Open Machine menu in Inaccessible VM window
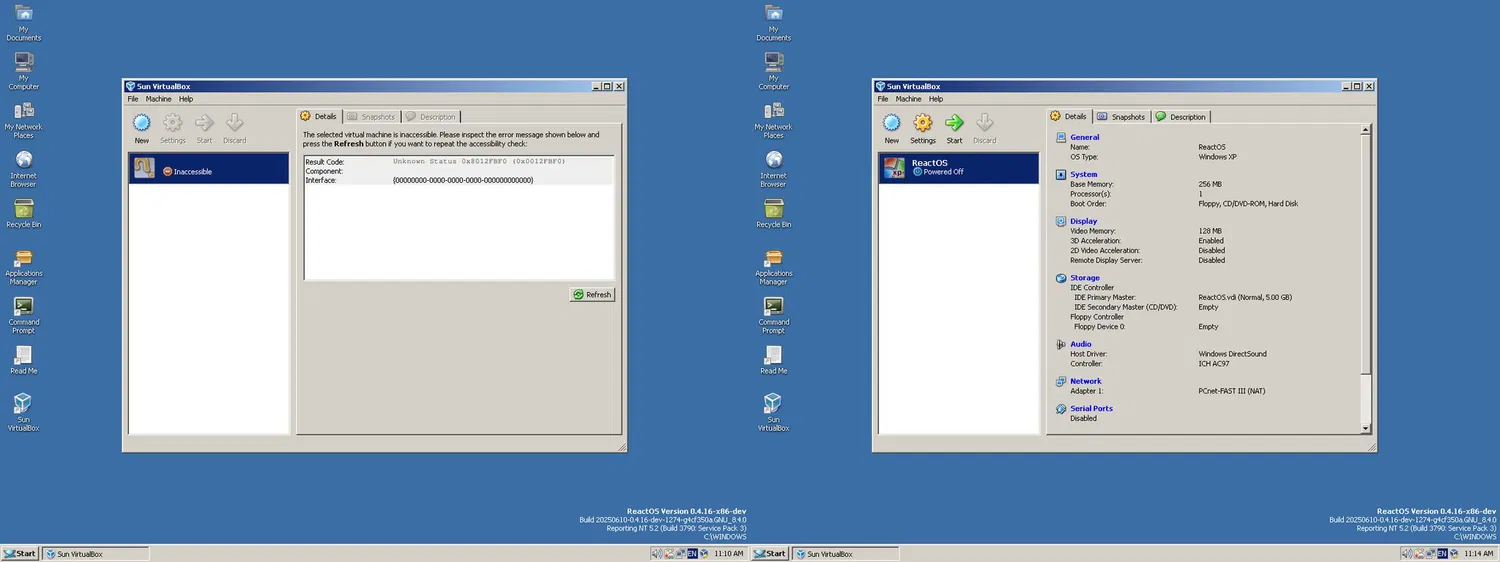Screen dimensions: 1500x562 (x=159, y=99)
